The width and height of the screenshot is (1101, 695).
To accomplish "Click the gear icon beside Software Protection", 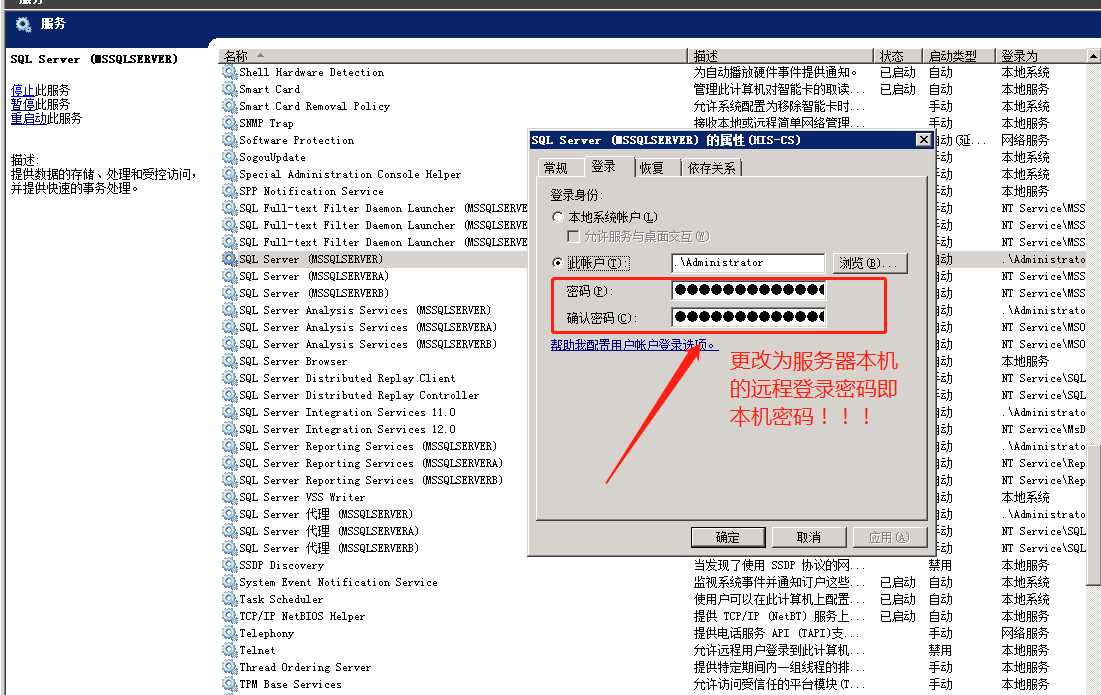I will tap(230, 140).
